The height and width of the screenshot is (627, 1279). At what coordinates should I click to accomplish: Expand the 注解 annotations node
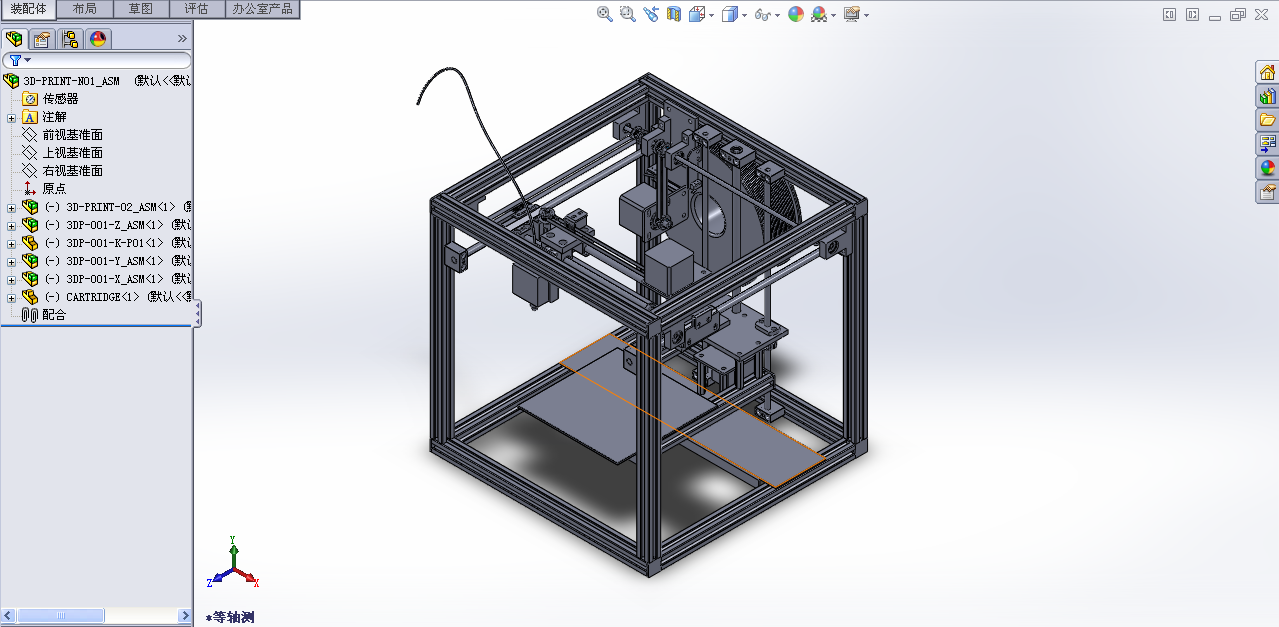pos(10,116)
